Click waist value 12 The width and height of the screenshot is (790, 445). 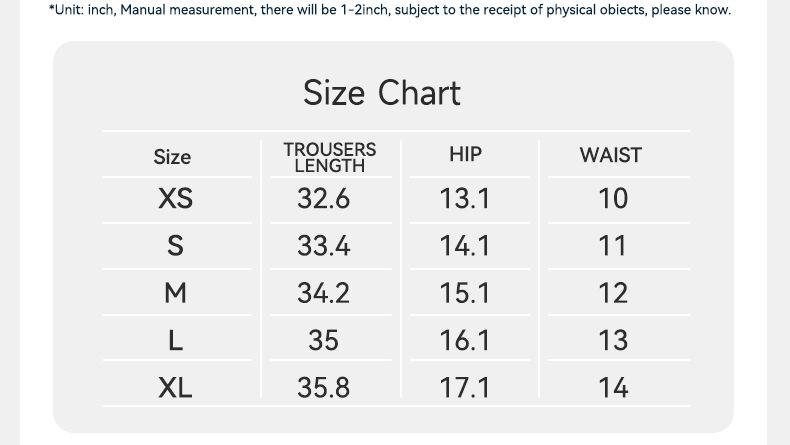point(613,293)
